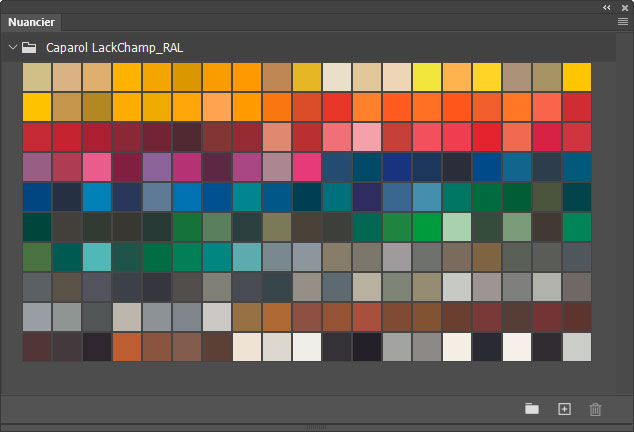634x432 pixels.
Task: Click the trash icon to delete swatch
Action: pyautogui.click(x=596, y=409)
